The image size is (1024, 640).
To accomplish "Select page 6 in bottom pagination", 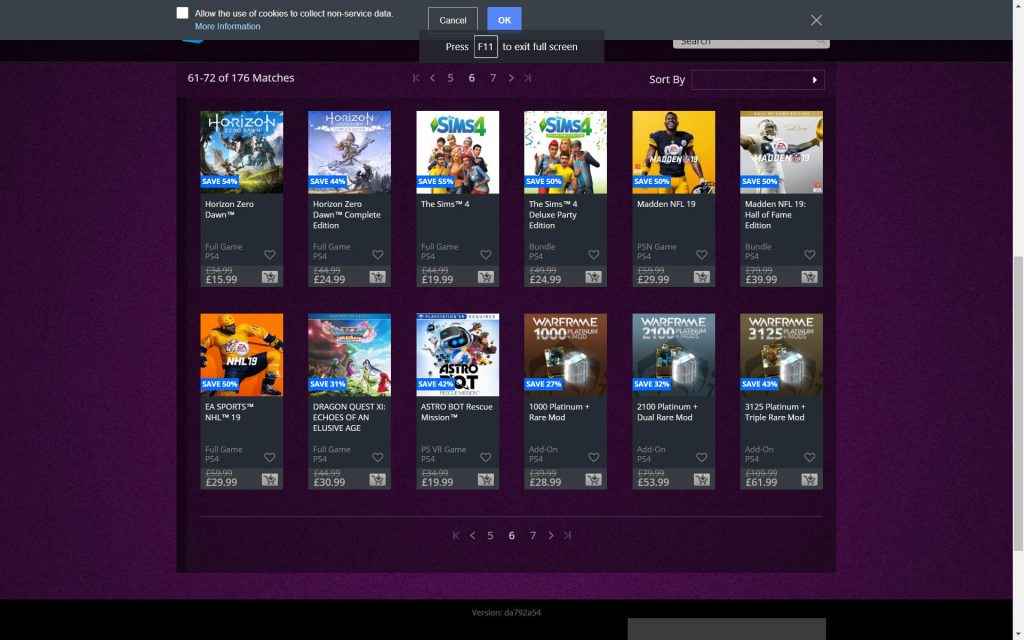I will click(x=511, y=536).
